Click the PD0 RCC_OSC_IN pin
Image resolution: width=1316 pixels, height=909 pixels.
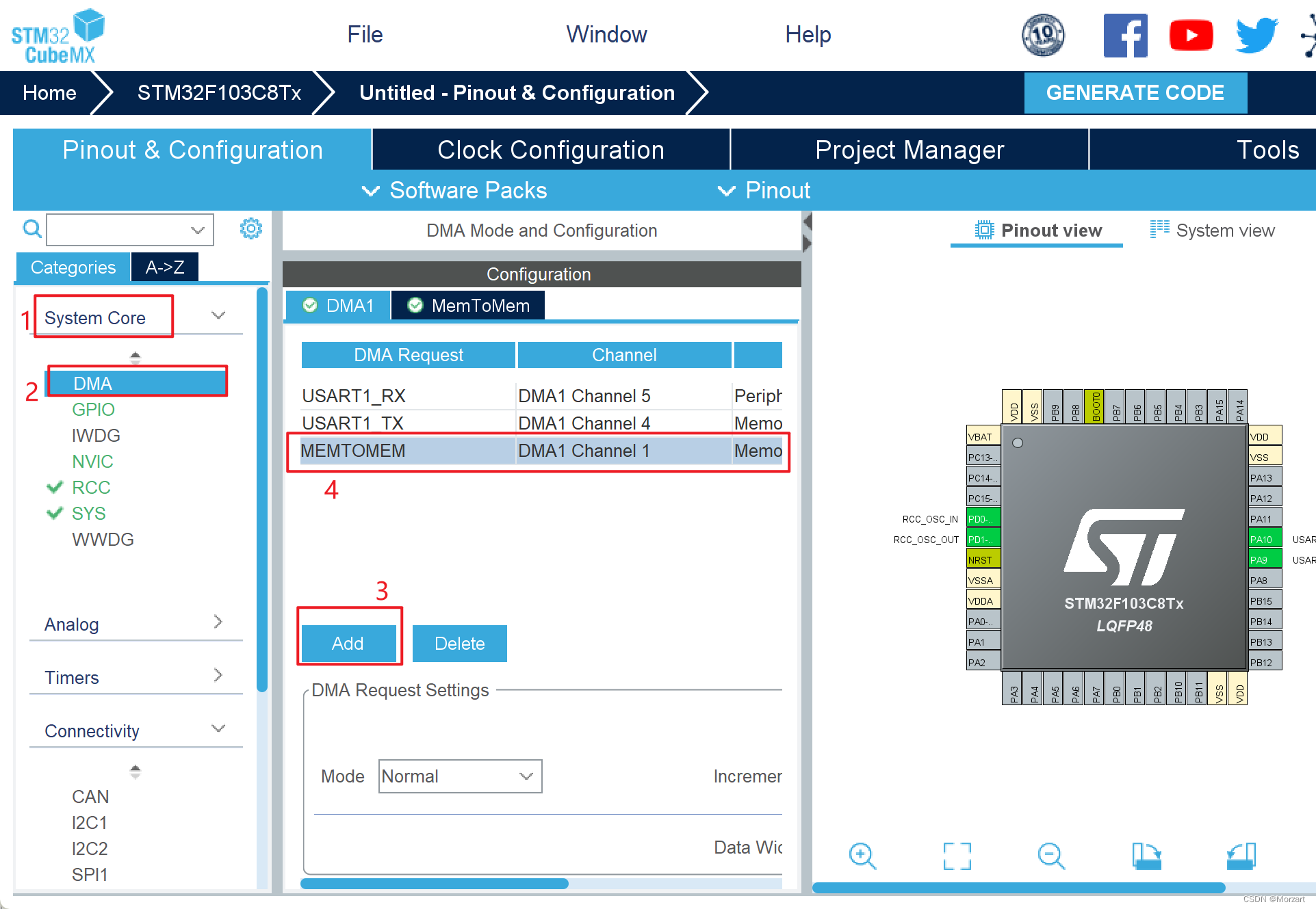click(x=983, y=518)
